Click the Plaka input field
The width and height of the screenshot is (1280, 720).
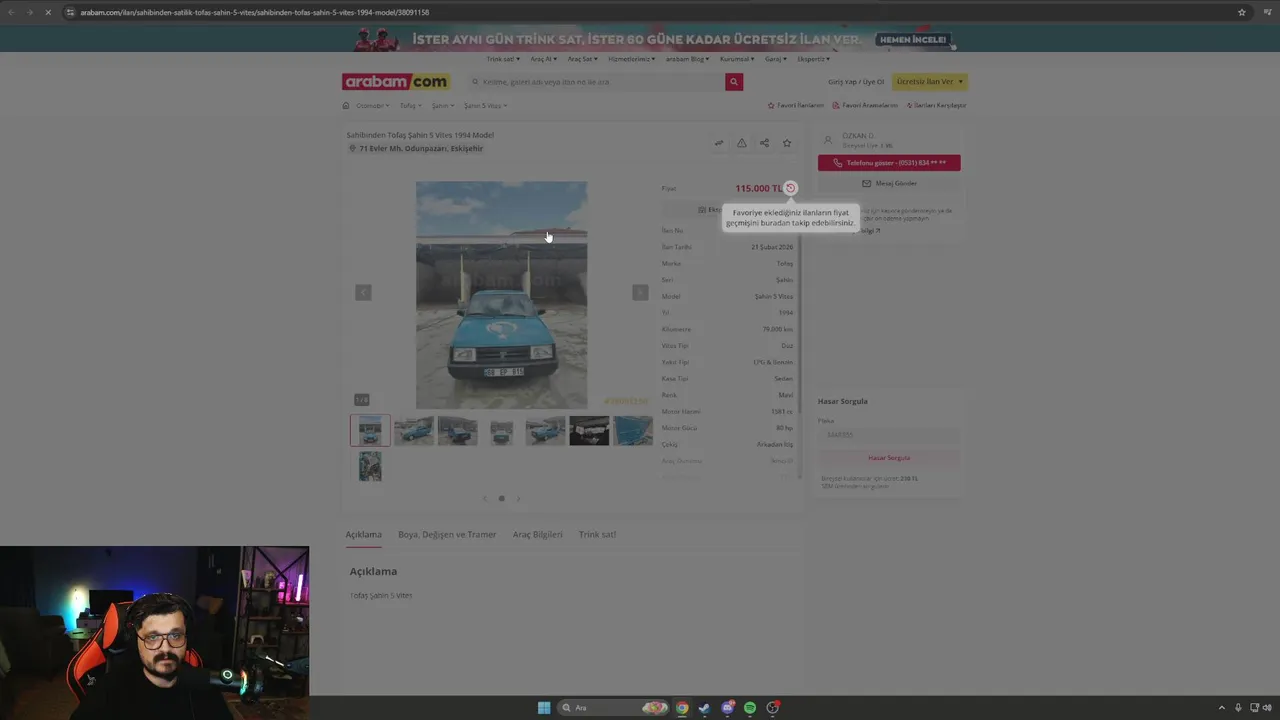point(889,435)
